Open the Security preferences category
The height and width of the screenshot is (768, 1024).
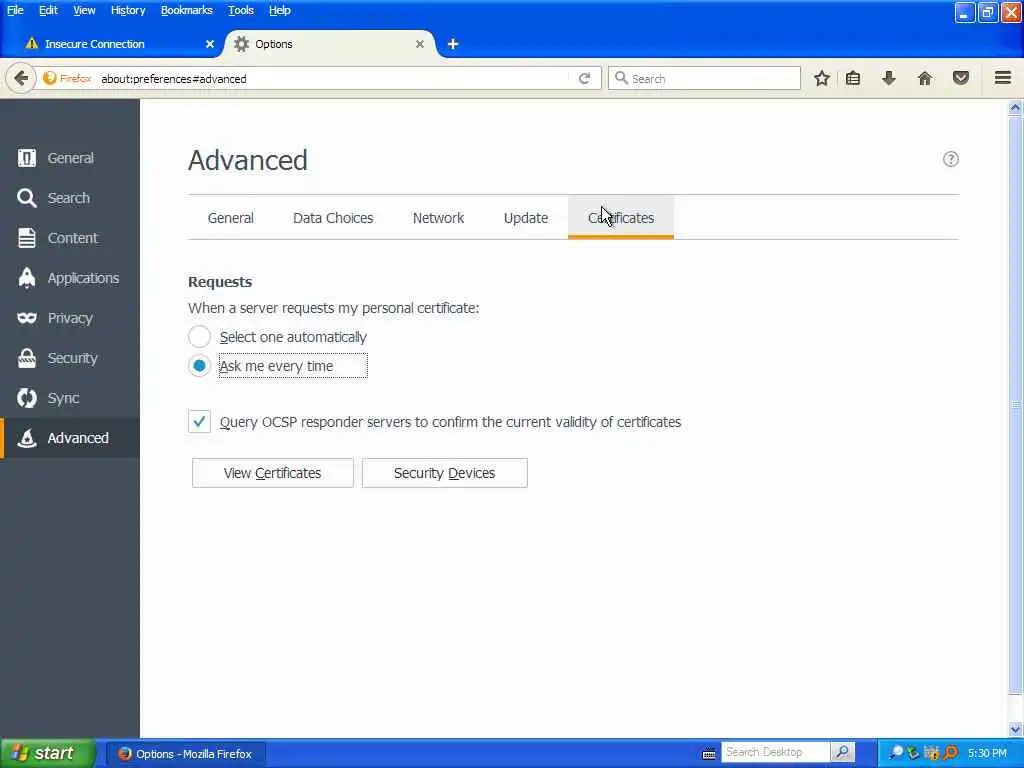pos(70,358)
